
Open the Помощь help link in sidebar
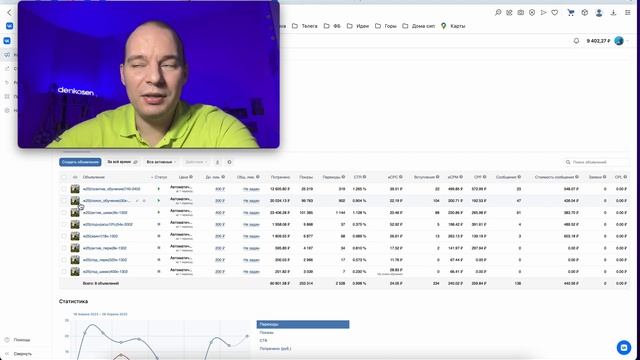click(18, 340)
